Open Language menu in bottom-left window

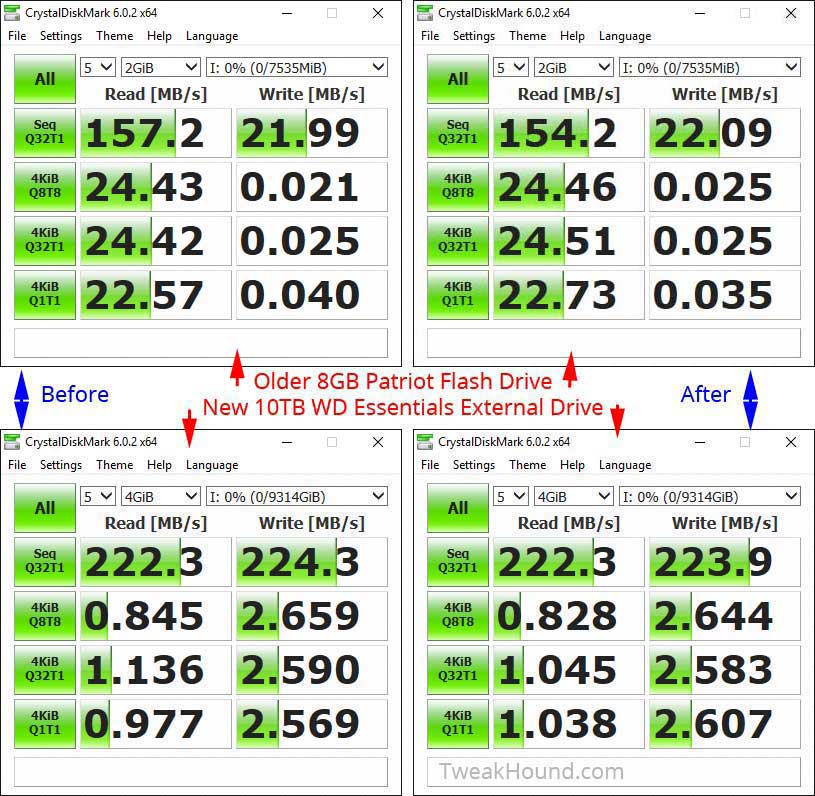tap(212, 465)
